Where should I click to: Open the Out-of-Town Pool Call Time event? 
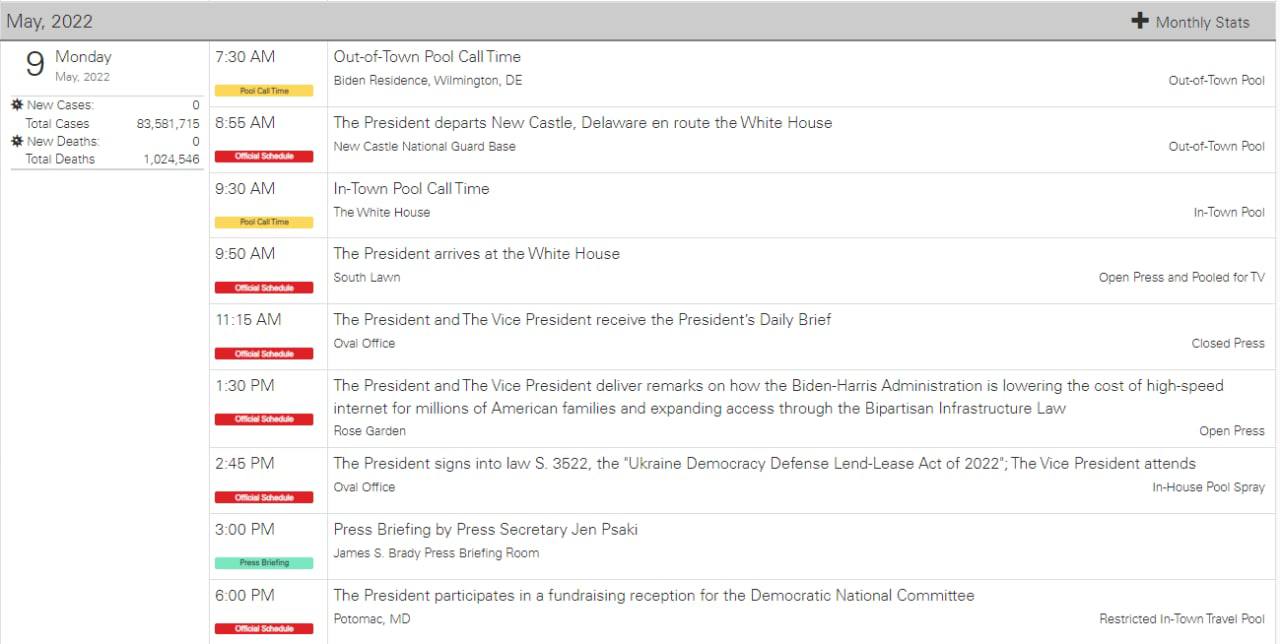pyautogui.click(x=427, y=57)
